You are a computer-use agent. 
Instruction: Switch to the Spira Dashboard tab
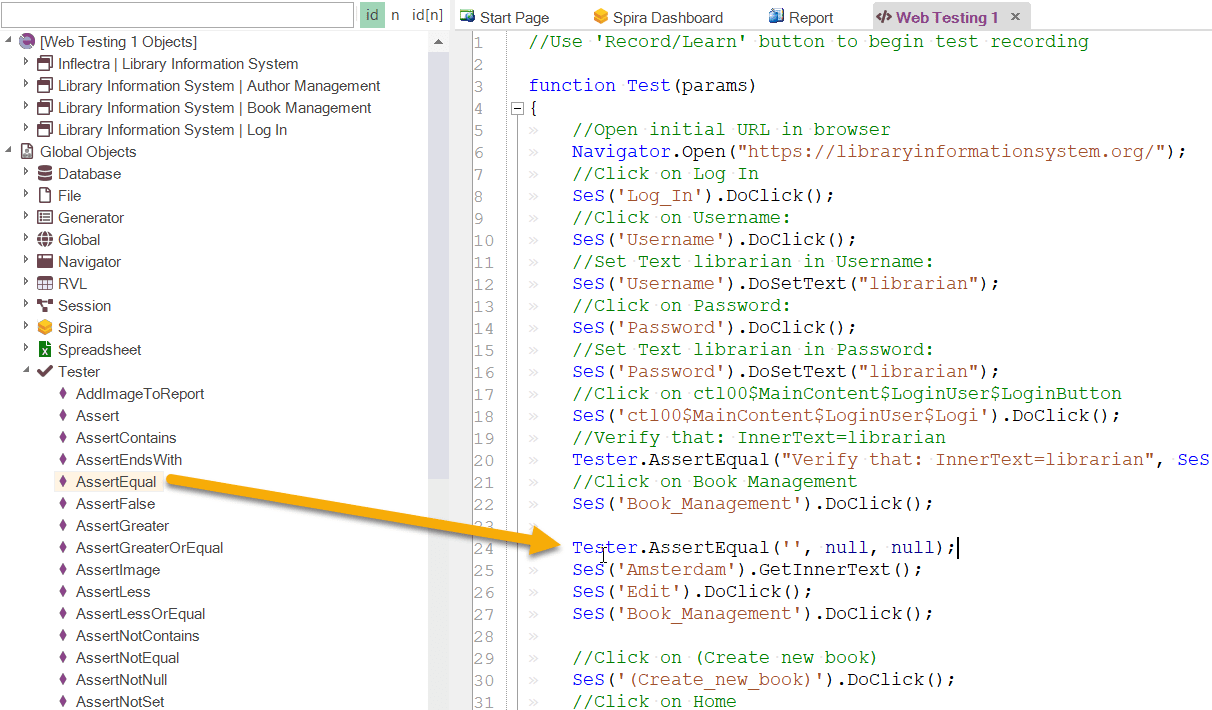658,16
